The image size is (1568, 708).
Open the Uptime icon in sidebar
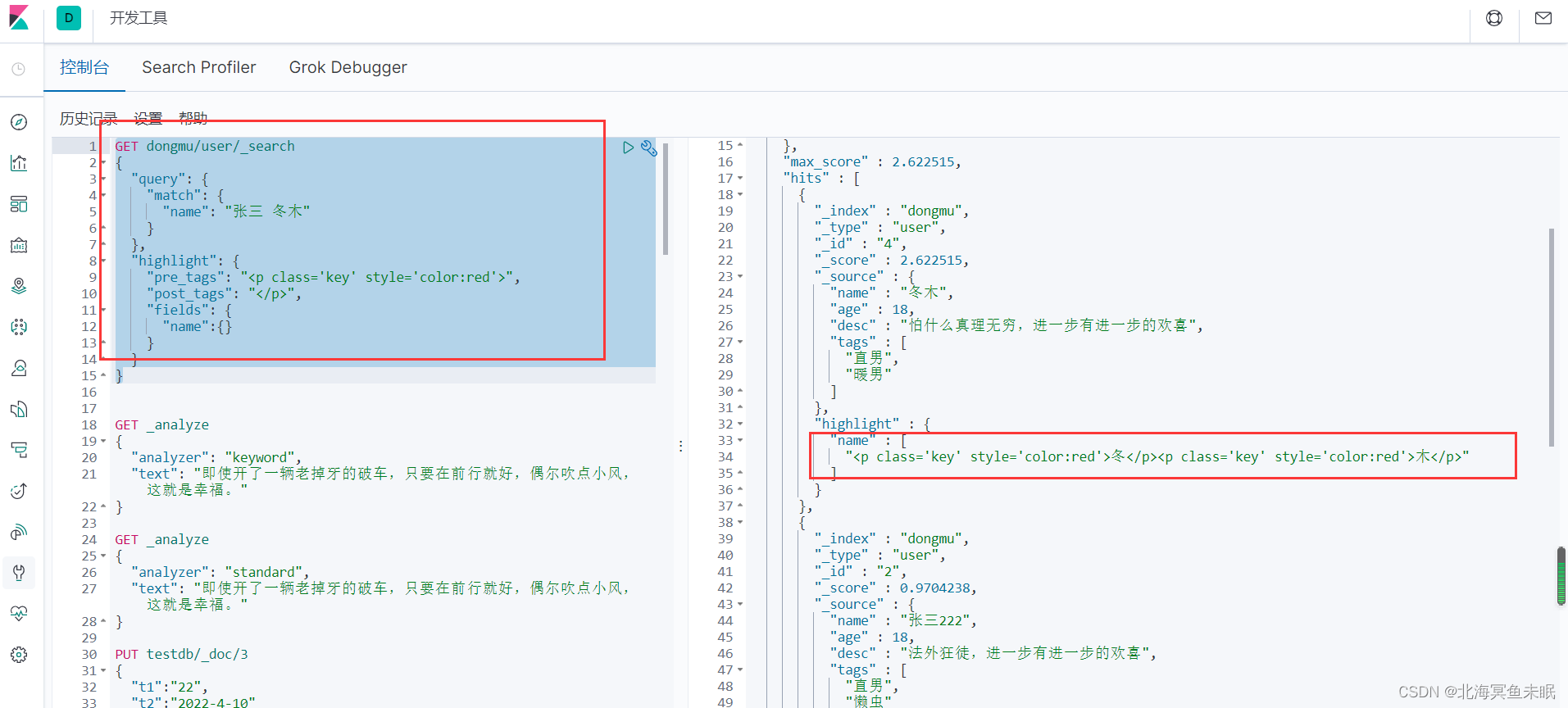19,491
